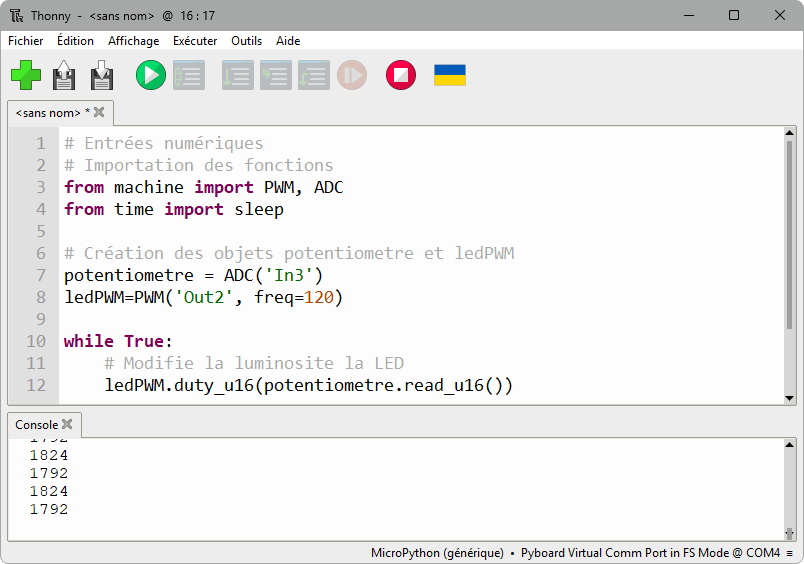Minimize the Thonny window

coord(689,15)
